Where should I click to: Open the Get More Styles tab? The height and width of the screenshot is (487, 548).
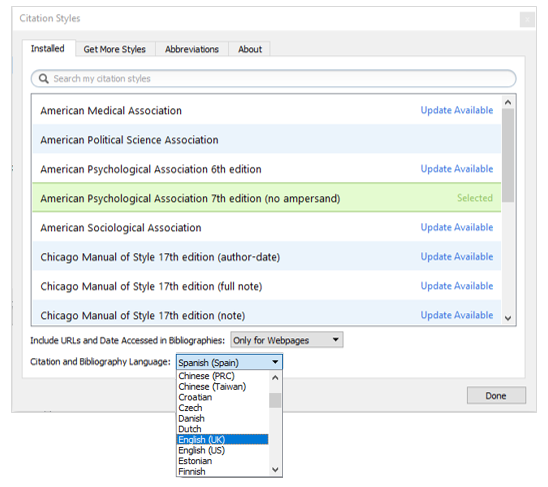click(x=115, y=49)
